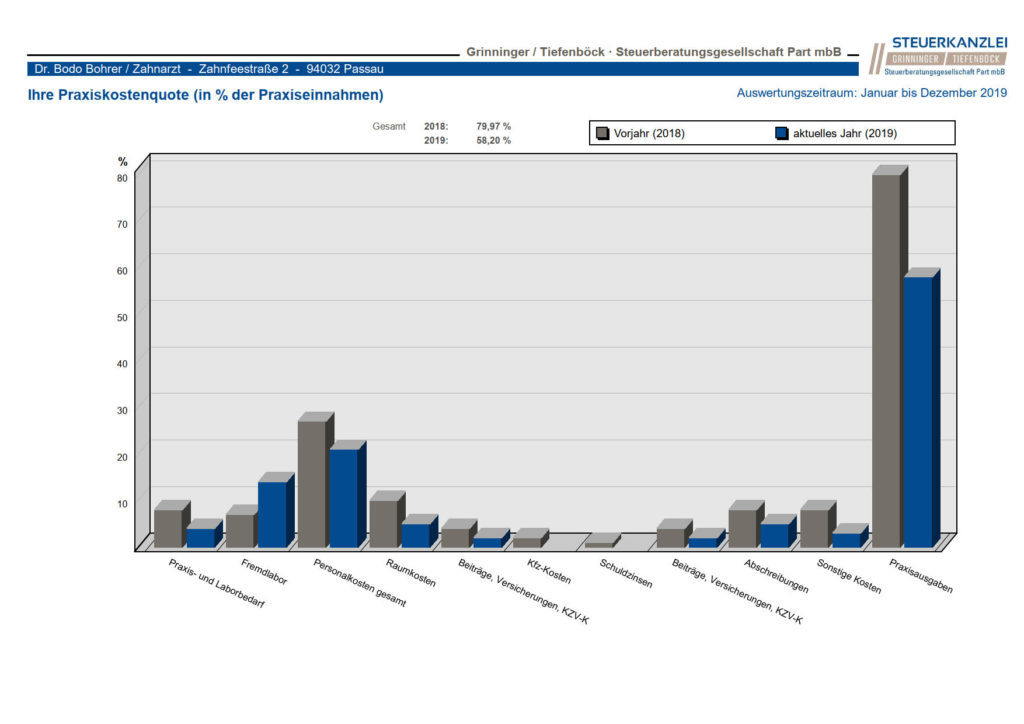This screenshot has width=1024, height=724.
Task: Click the tall blue 2019 Praxisausgaben bar
Action: tap(919, 412)
